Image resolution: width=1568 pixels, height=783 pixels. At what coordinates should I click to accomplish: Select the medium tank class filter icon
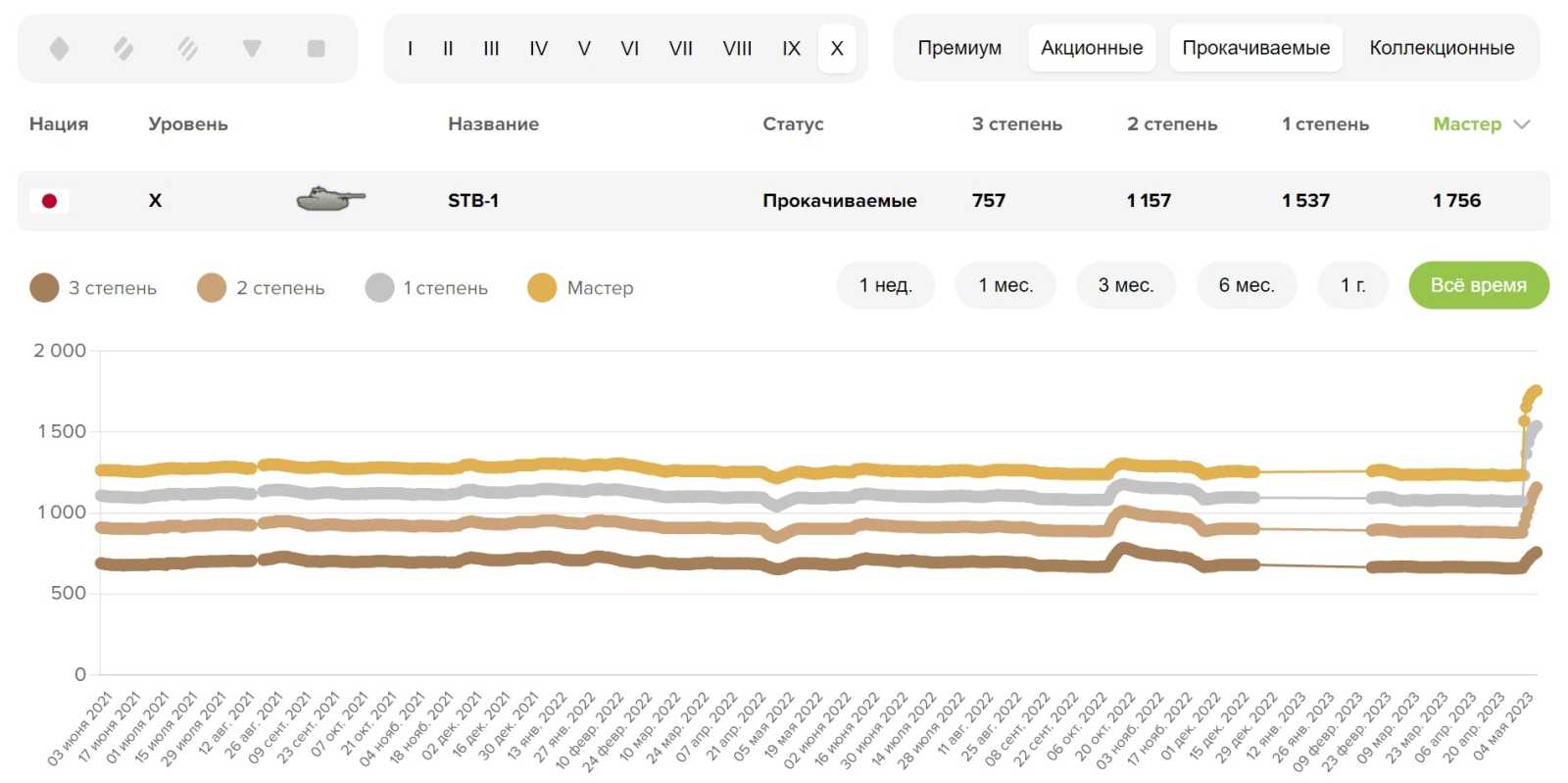[x=123, y=48]
